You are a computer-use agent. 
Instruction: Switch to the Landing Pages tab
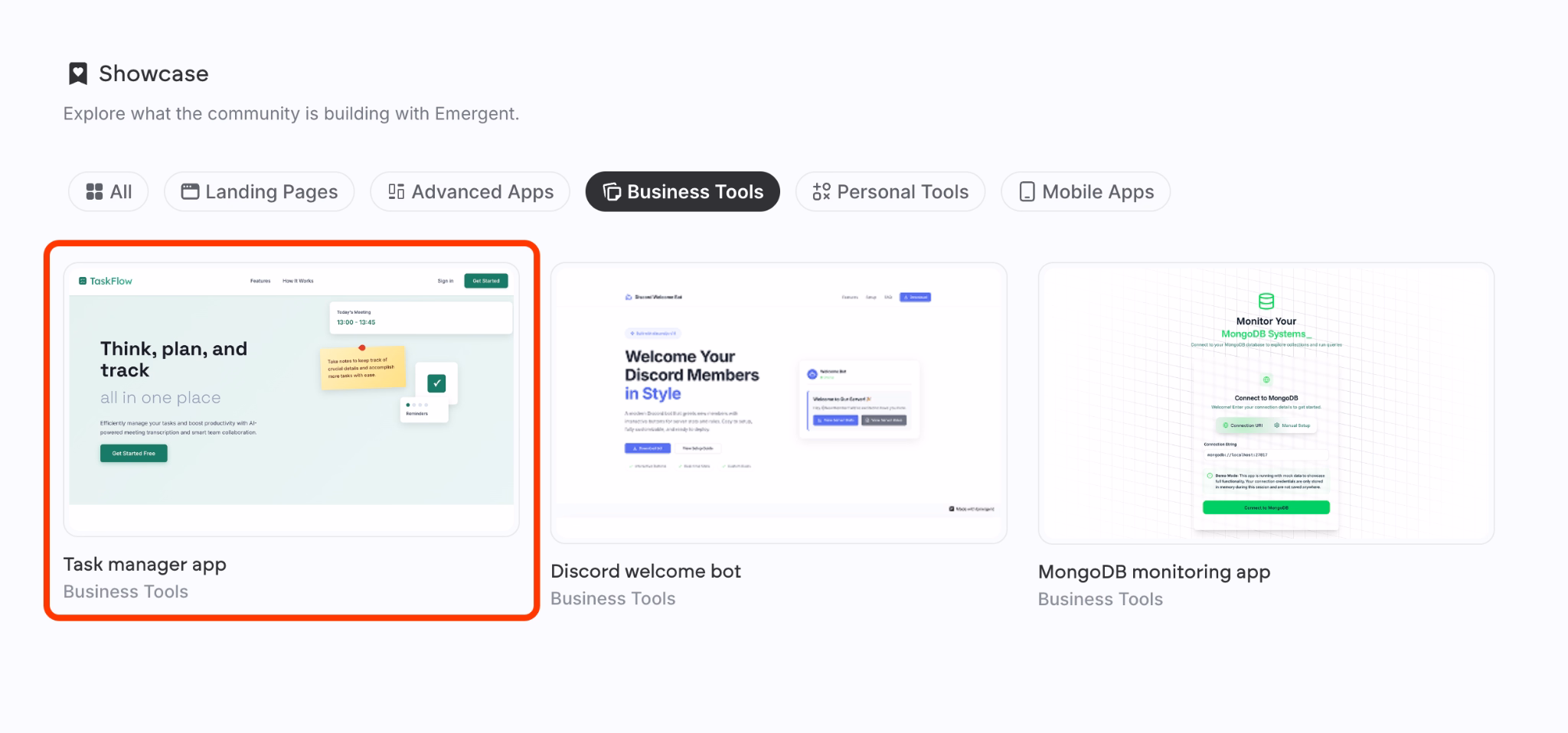click(x=260, y=191)
